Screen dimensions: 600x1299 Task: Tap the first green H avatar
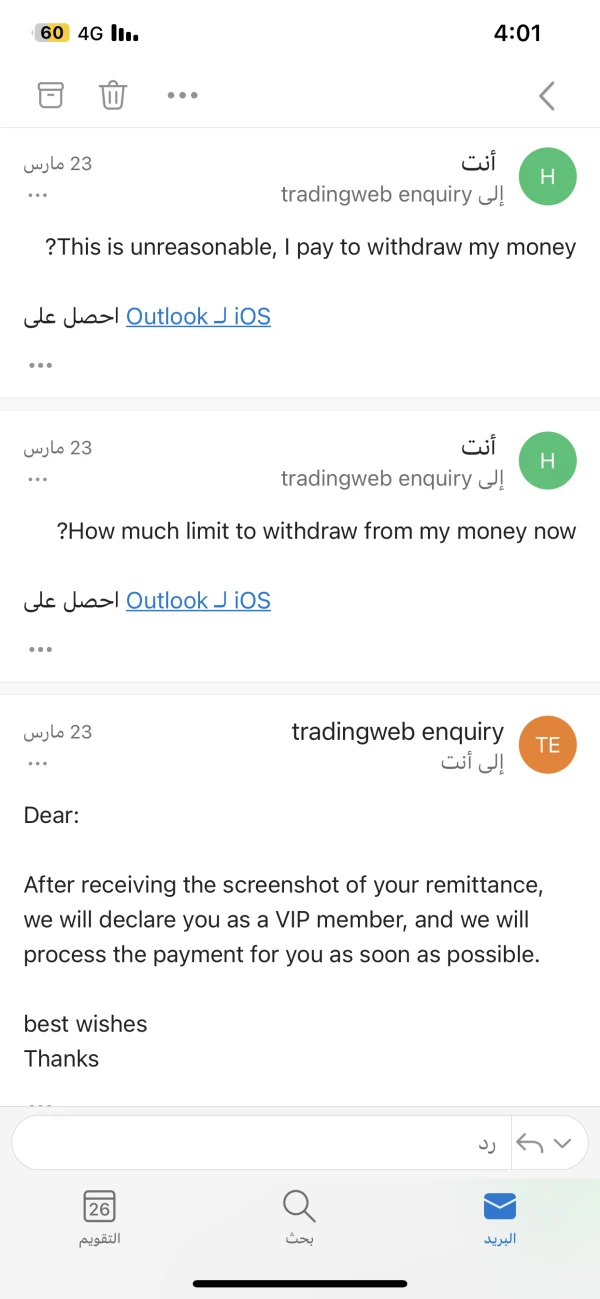[548, 177]
